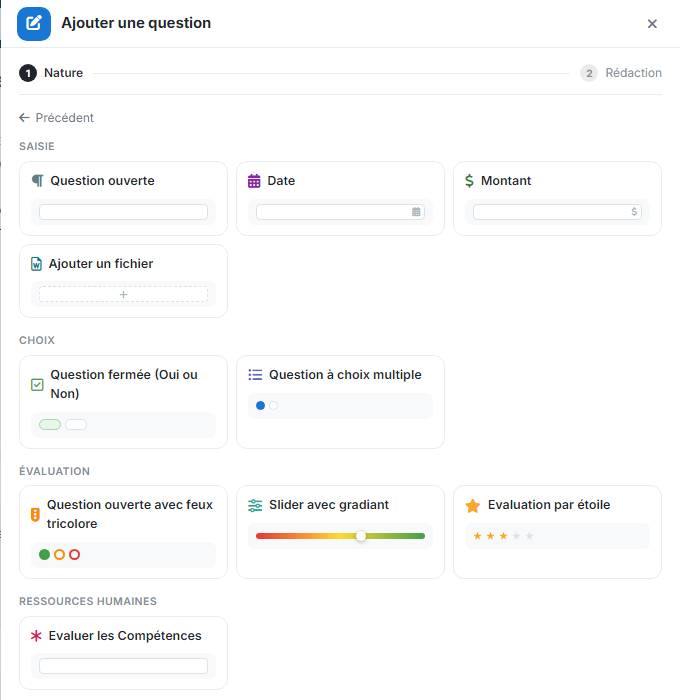Click the purple calendar icon beside Date
Viewport: 680px width, 700px height.
tap(254, 181)
